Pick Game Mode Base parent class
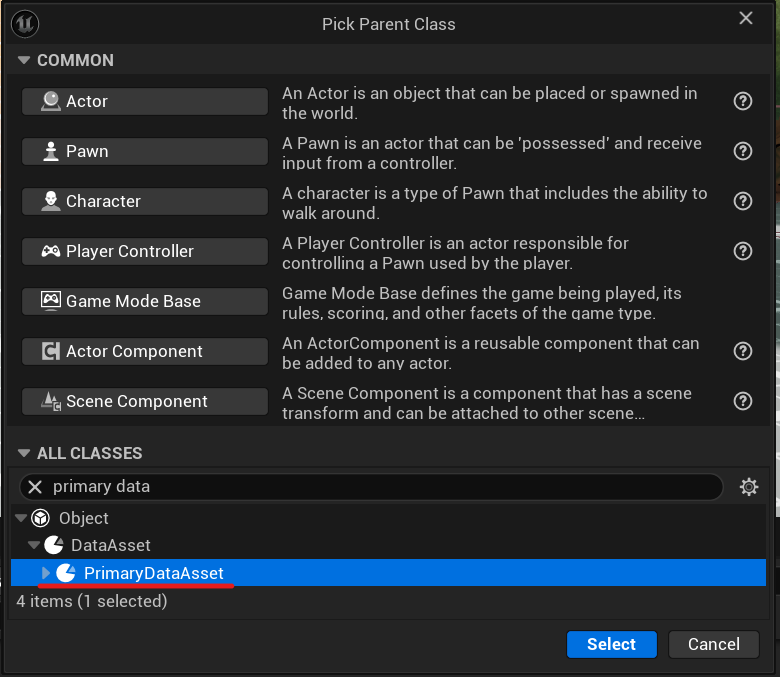The height and width of the screenshot is (677, 780). point(145,301)
